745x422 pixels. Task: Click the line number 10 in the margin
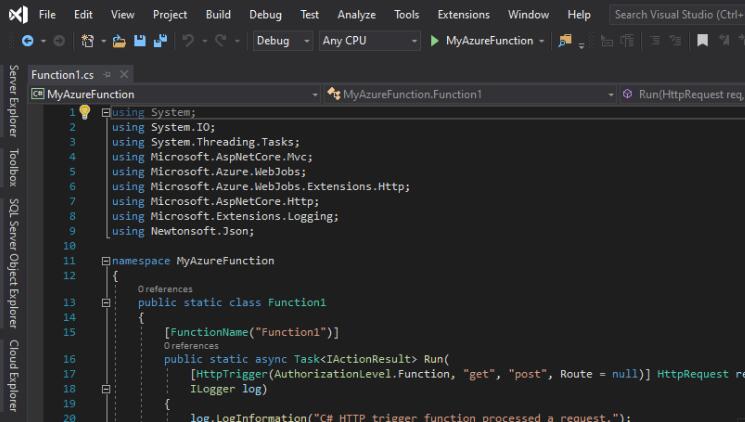(69, 246)
